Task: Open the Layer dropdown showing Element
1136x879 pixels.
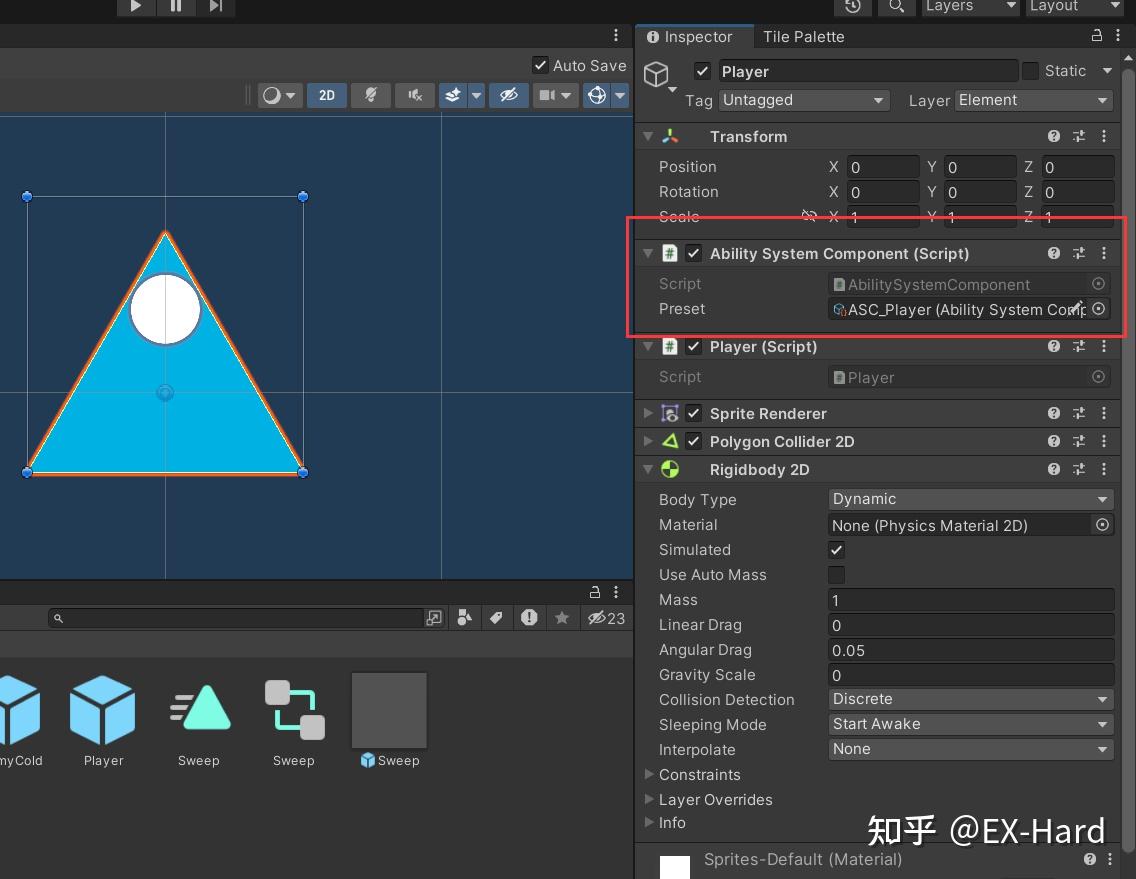Action: (1033, 100)
